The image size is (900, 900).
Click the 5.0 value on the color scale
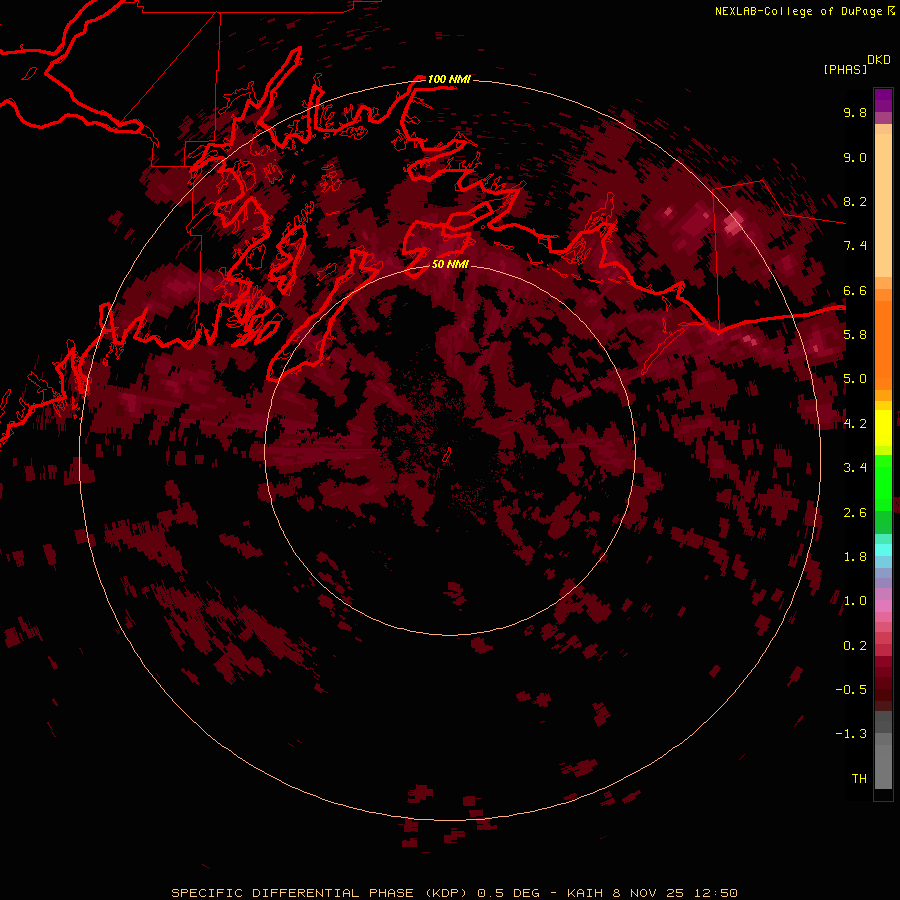coord(855,379)
